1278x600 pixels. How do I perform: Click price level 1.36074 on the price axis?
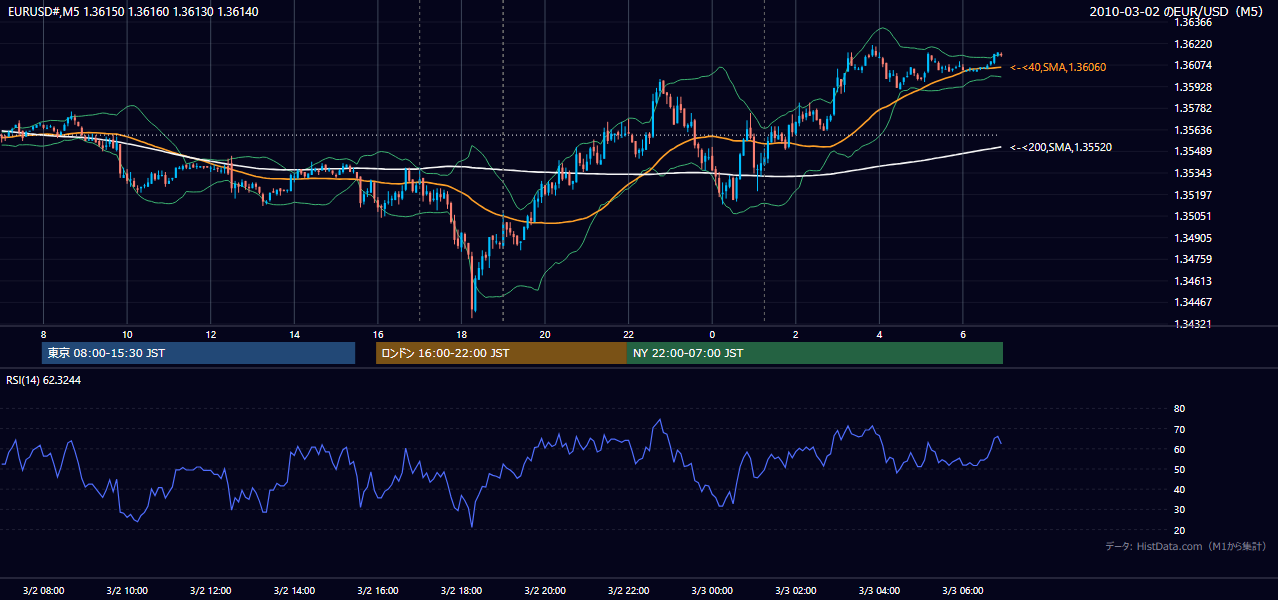click(1192, 65)
